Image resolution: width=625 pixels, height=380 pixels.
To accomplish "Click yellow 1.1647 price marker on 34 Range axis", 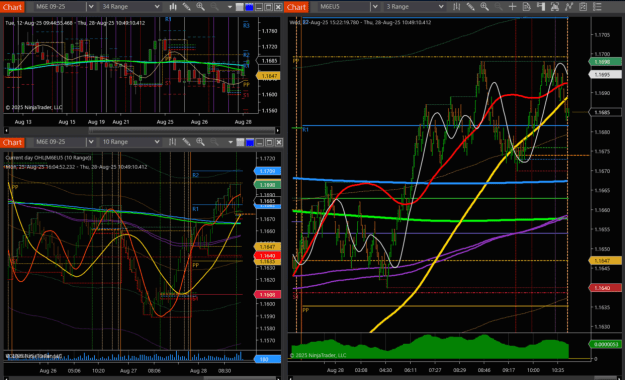I will (x=269, y=76).
